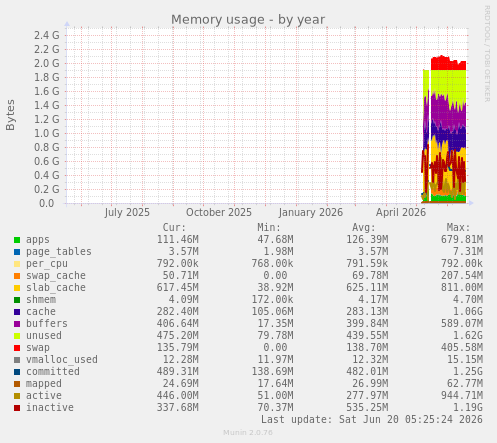Viewport: 497px width, 443px height.
Task: Click the 'swap_cache' legend label
Action: click(56, 276)
